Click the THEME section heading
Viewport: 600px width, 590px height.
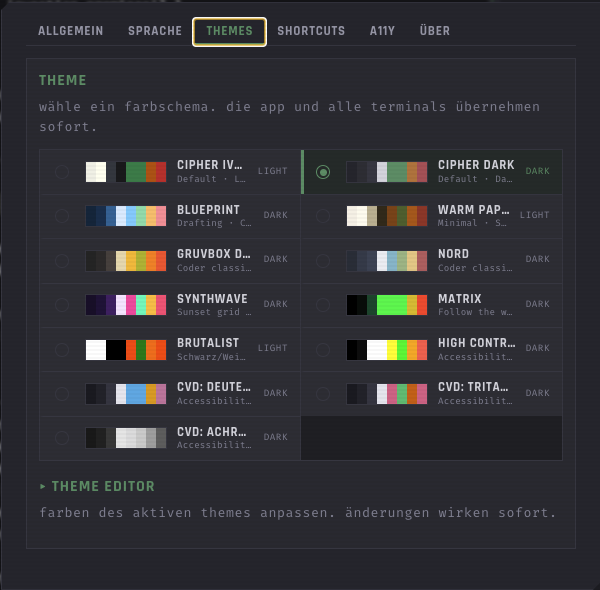63,80
